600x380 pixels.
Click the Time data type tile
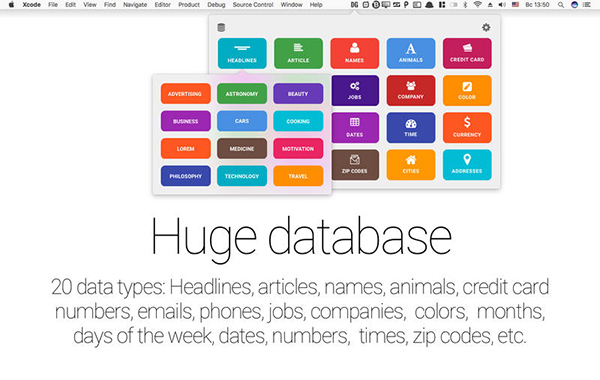pos(411,127)
